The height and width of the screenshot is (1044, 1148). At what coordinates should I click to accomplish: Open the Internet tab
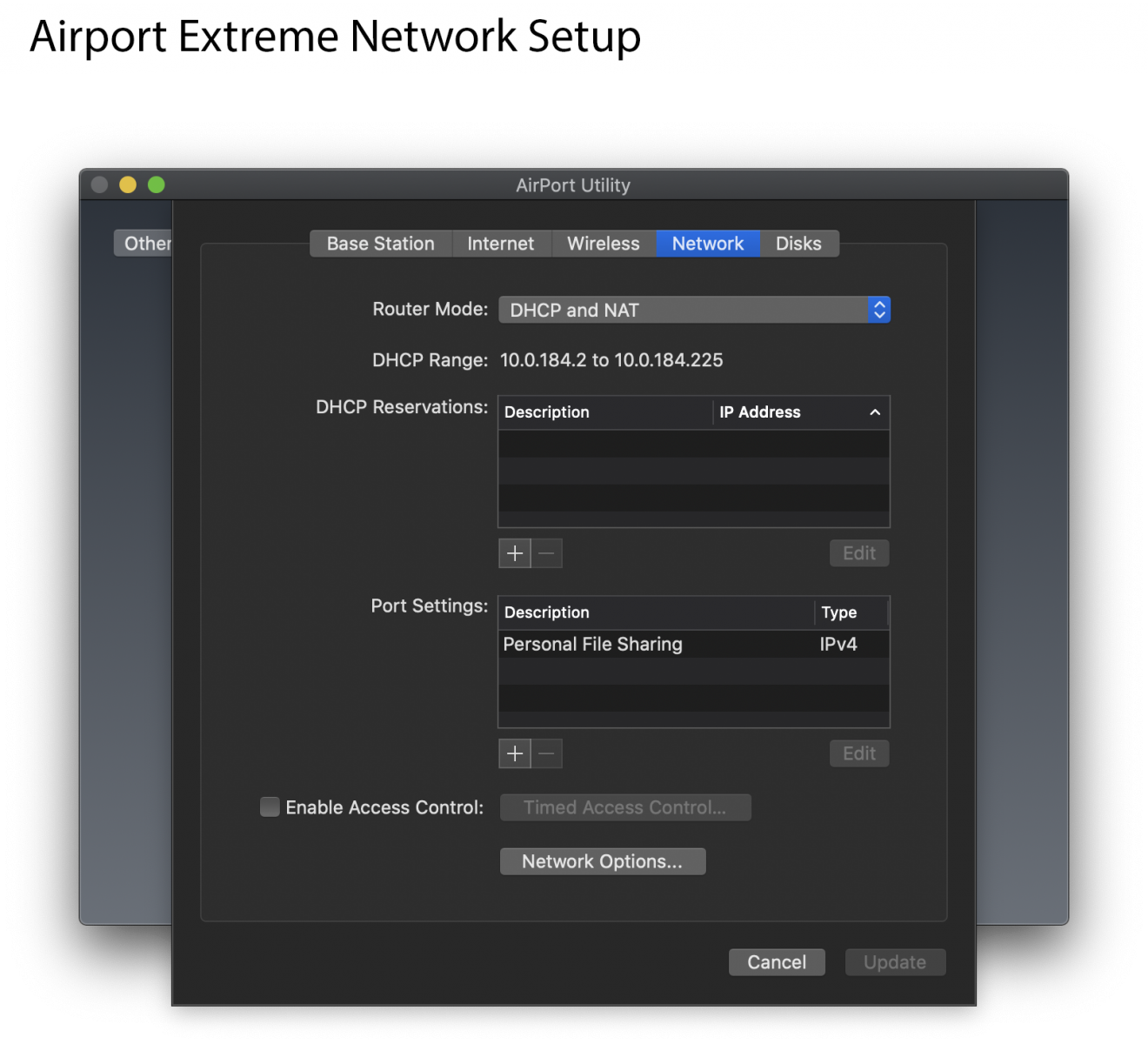point(501,244)
